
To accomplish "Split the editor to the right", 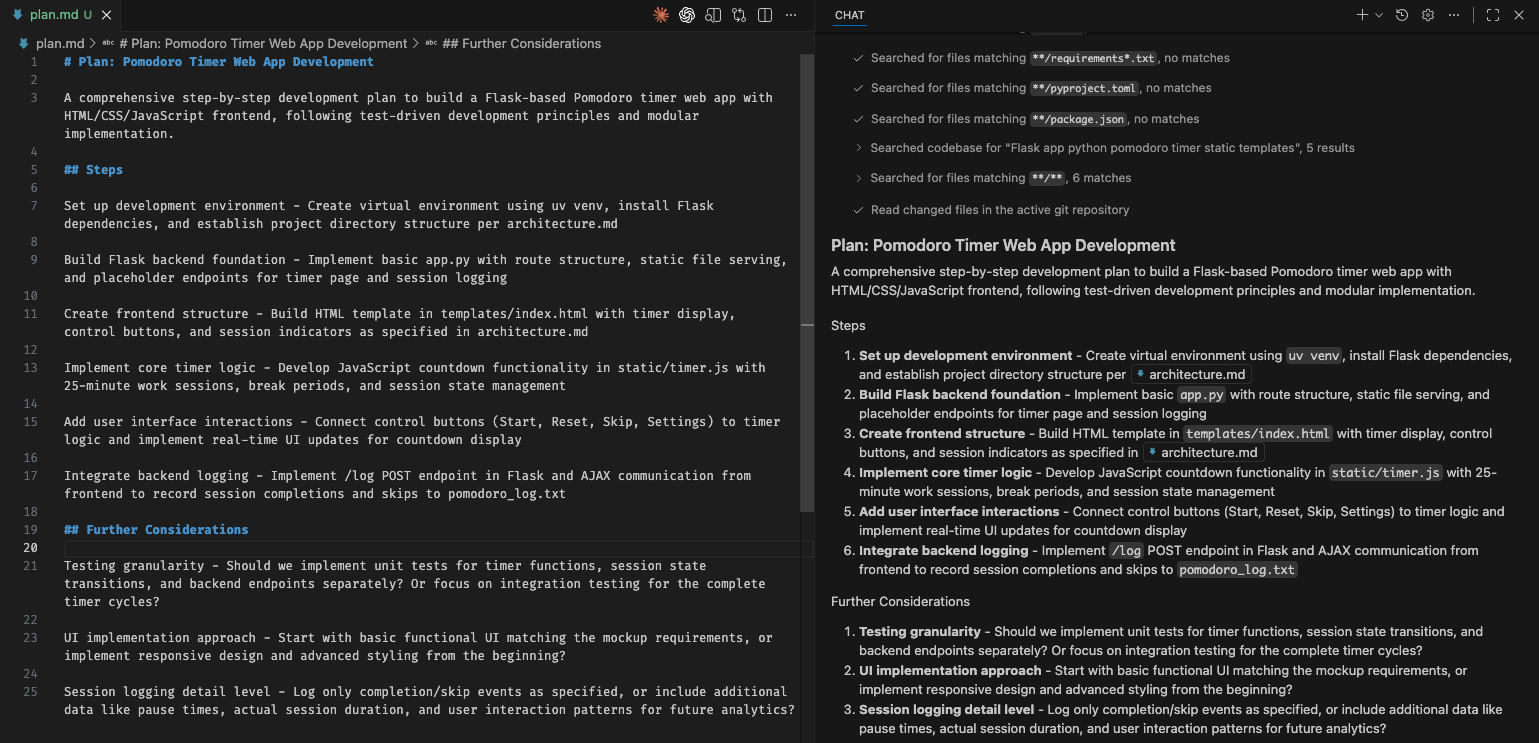I will pos(765,15).
